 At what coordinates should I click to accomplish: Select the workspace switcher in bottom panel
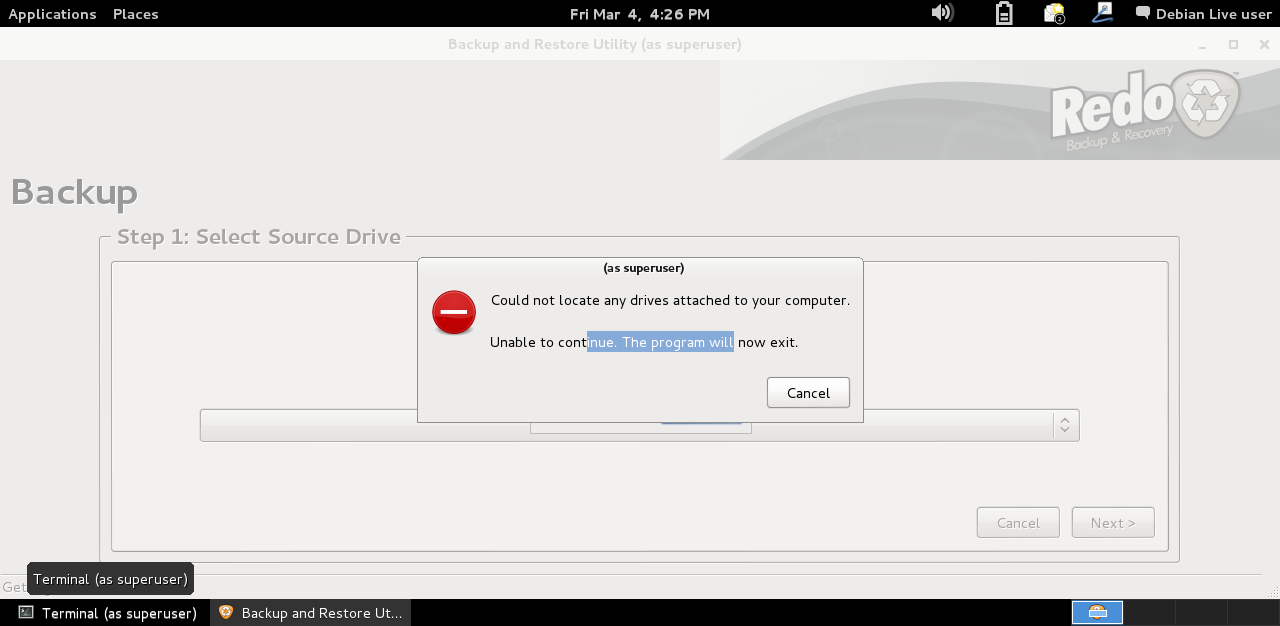tap(1097, 612)
